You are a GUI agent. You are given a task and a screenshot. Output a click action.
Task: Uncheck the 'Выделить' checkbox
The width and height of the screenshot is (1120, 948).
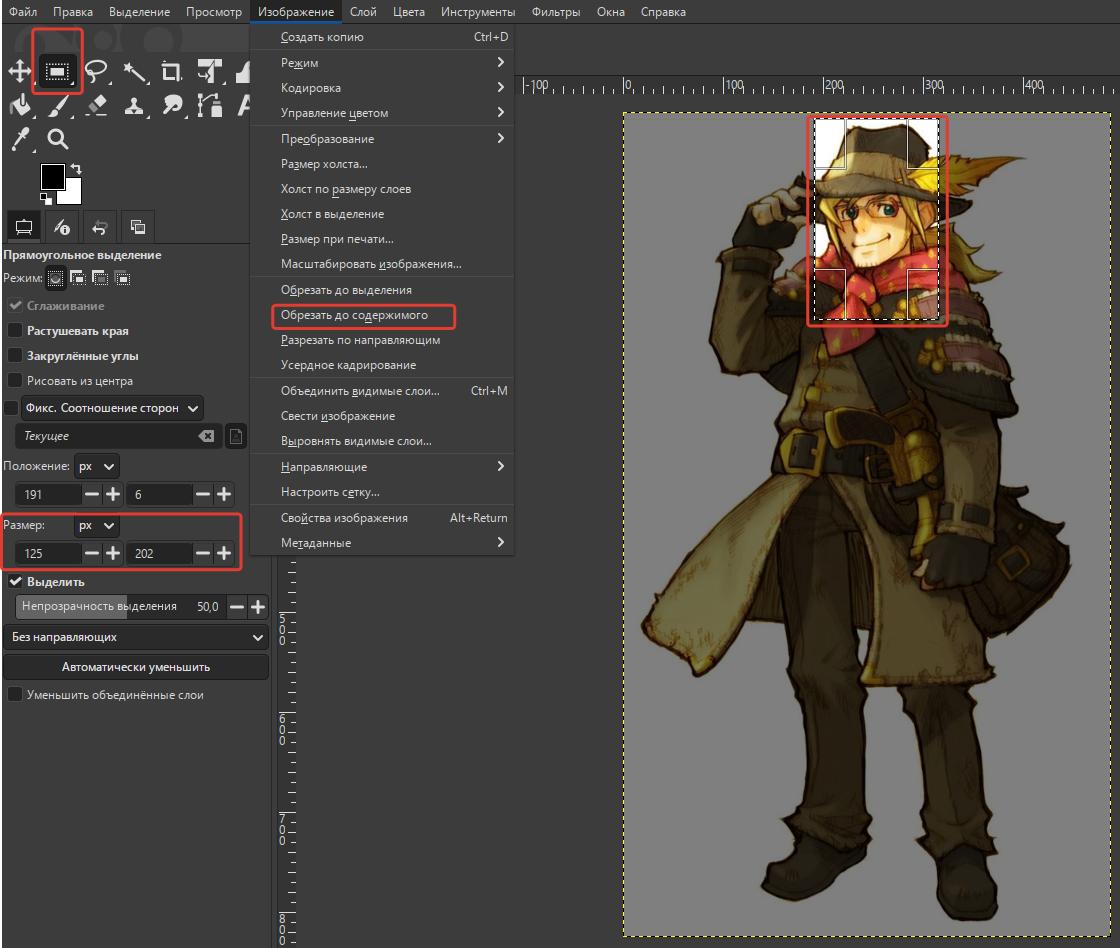(x=15, y=582)
